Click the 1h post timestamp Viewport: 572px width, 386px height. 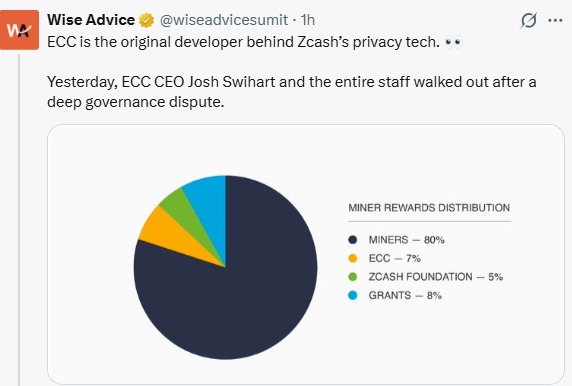(308, 20)
